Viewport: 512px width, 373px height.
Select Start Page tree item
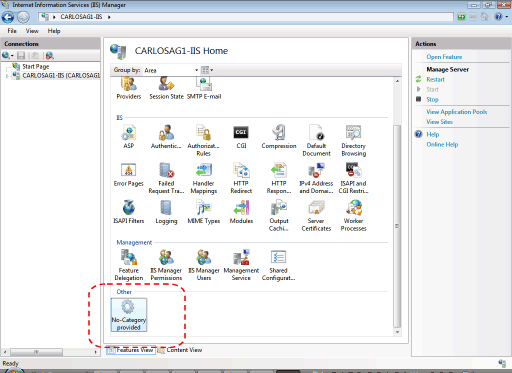pos(35,67)
